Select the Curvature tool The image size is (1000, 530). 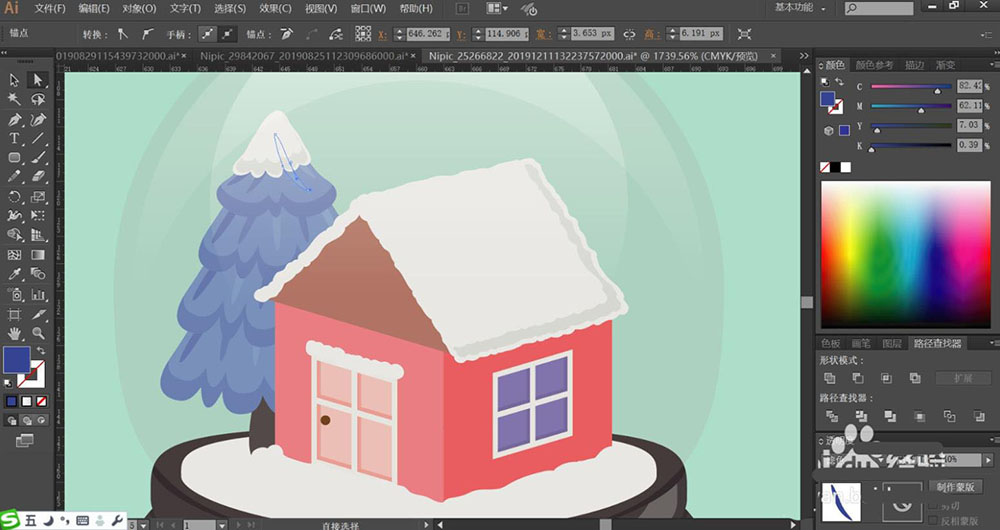[x=38, y=119]
